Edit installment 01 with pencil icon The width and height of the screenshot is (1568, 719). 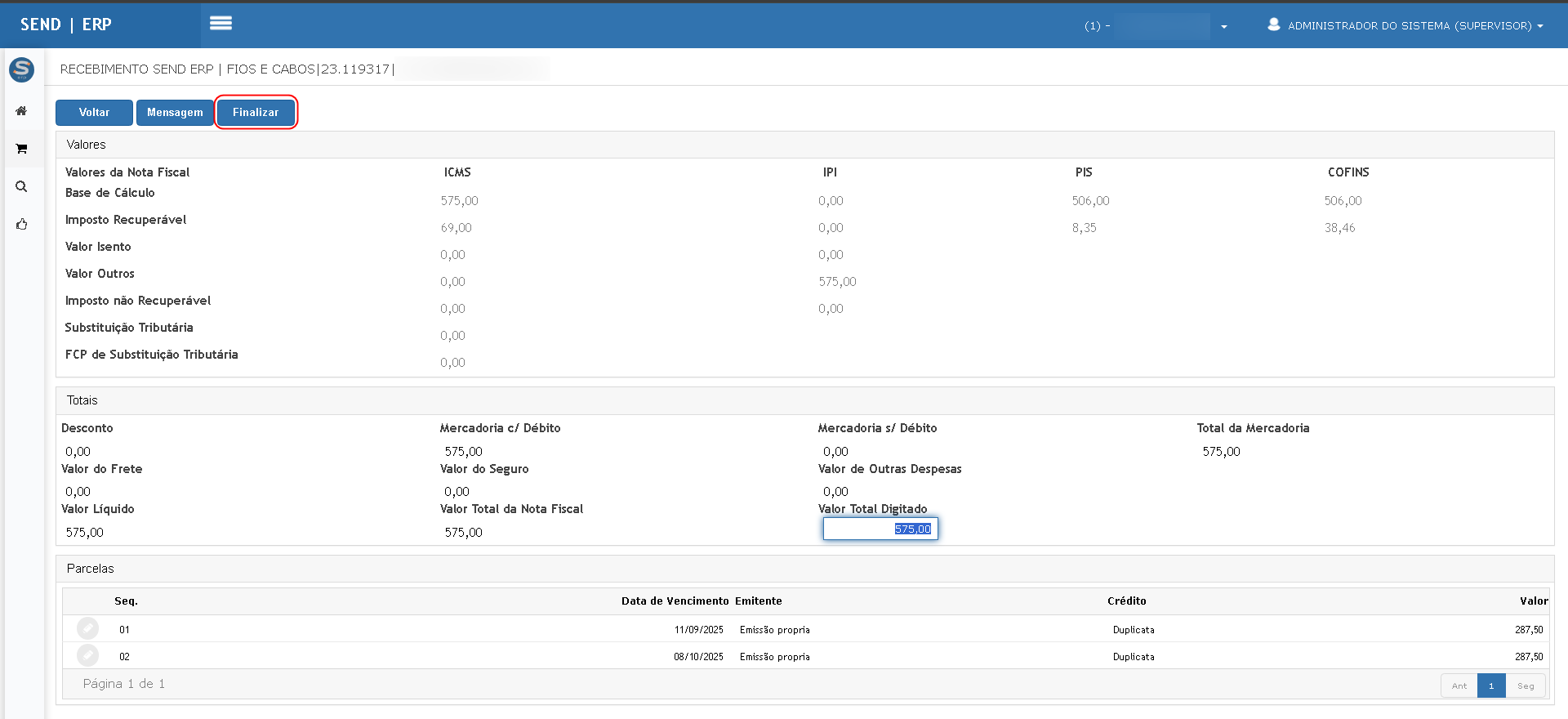click(87, 628)
